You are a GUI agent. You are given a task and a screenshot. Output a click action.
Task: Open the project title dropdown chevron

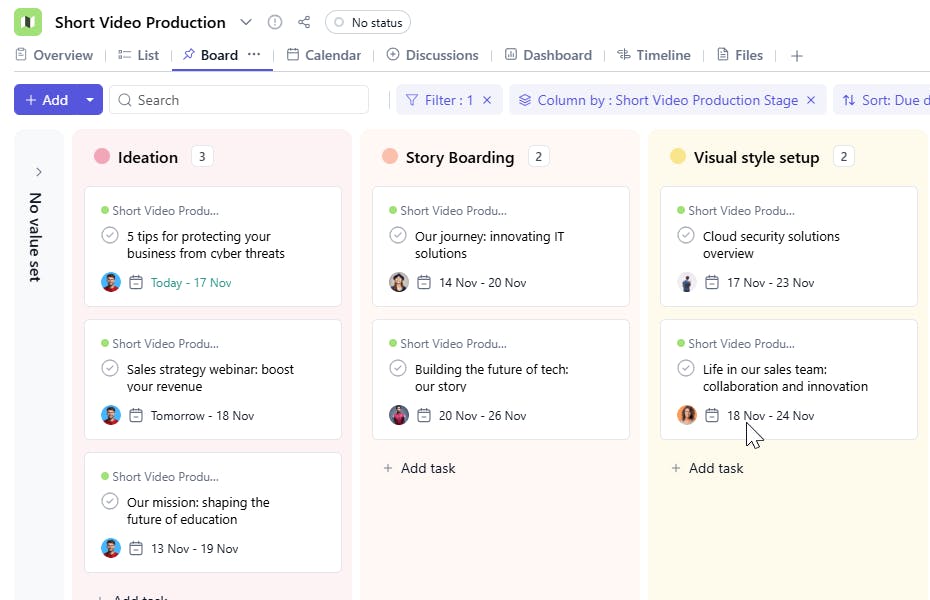click(246, 22)
